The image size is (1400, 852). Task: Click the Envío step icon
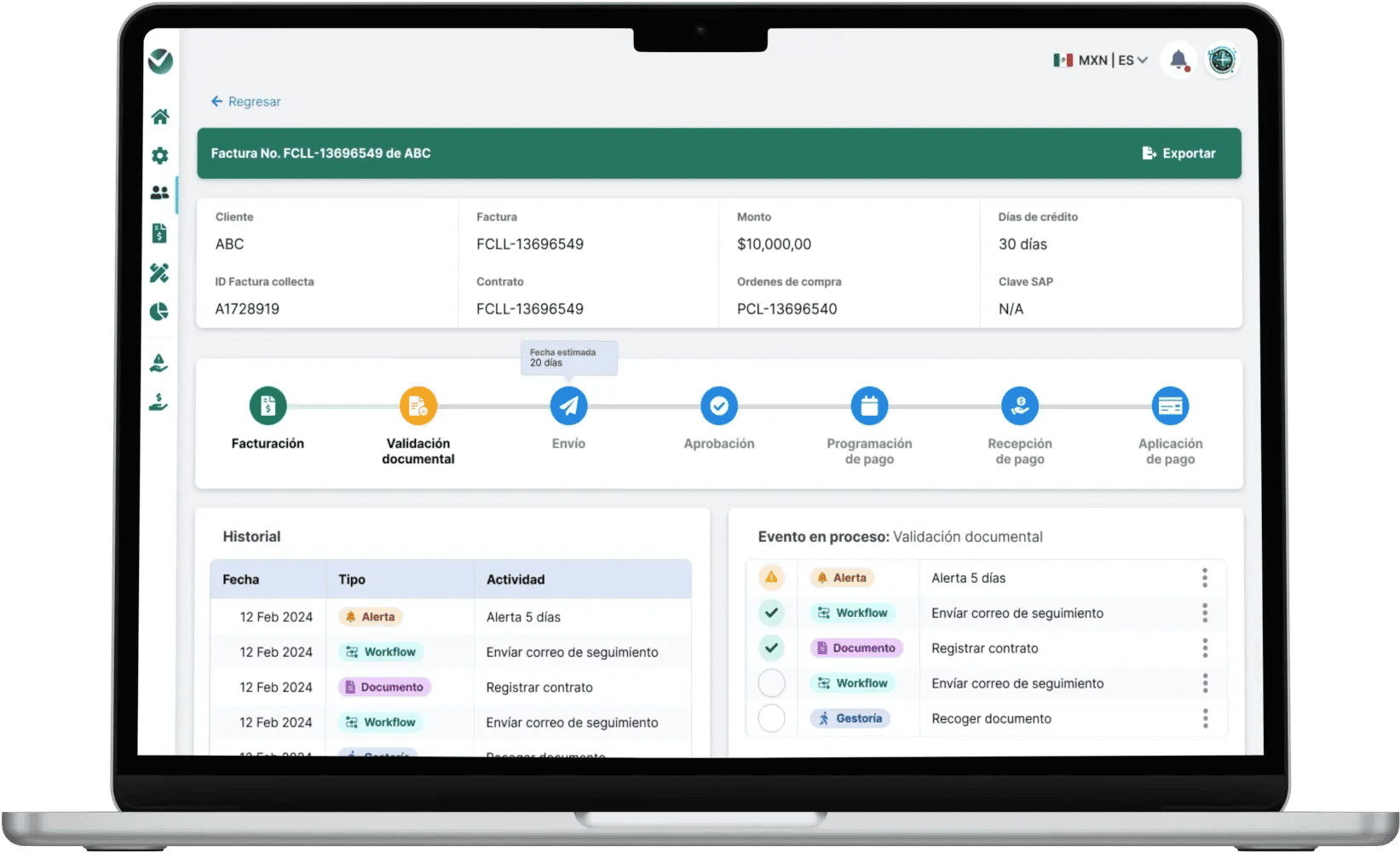(568, 406)
